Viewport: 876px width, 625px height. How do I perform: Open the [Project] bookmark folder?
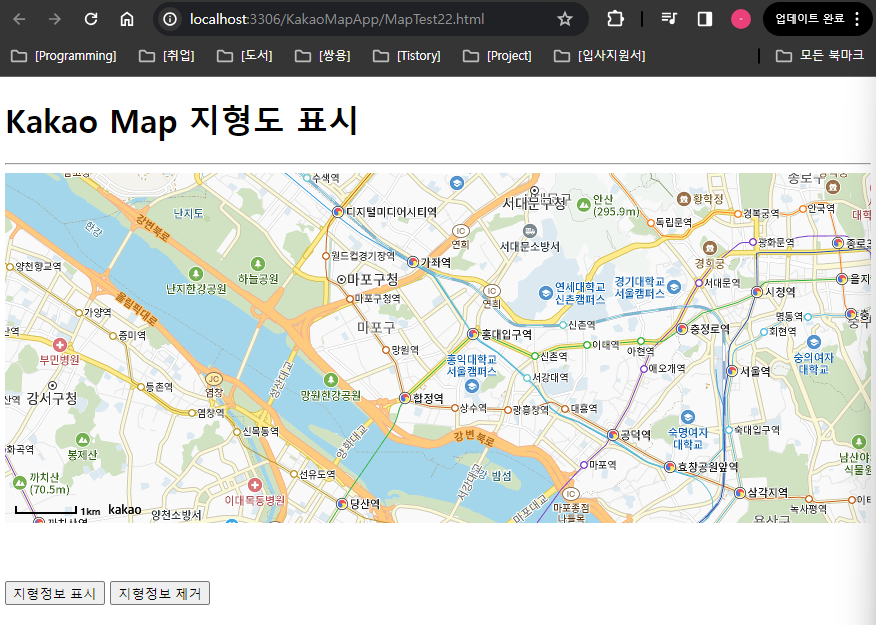pyautogui.click(x=497, y=56)
